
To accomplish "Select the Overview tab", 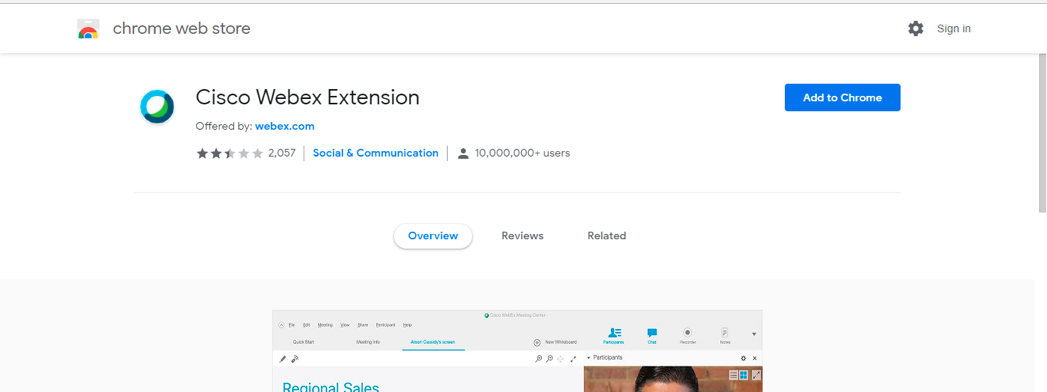I will 433,236.
